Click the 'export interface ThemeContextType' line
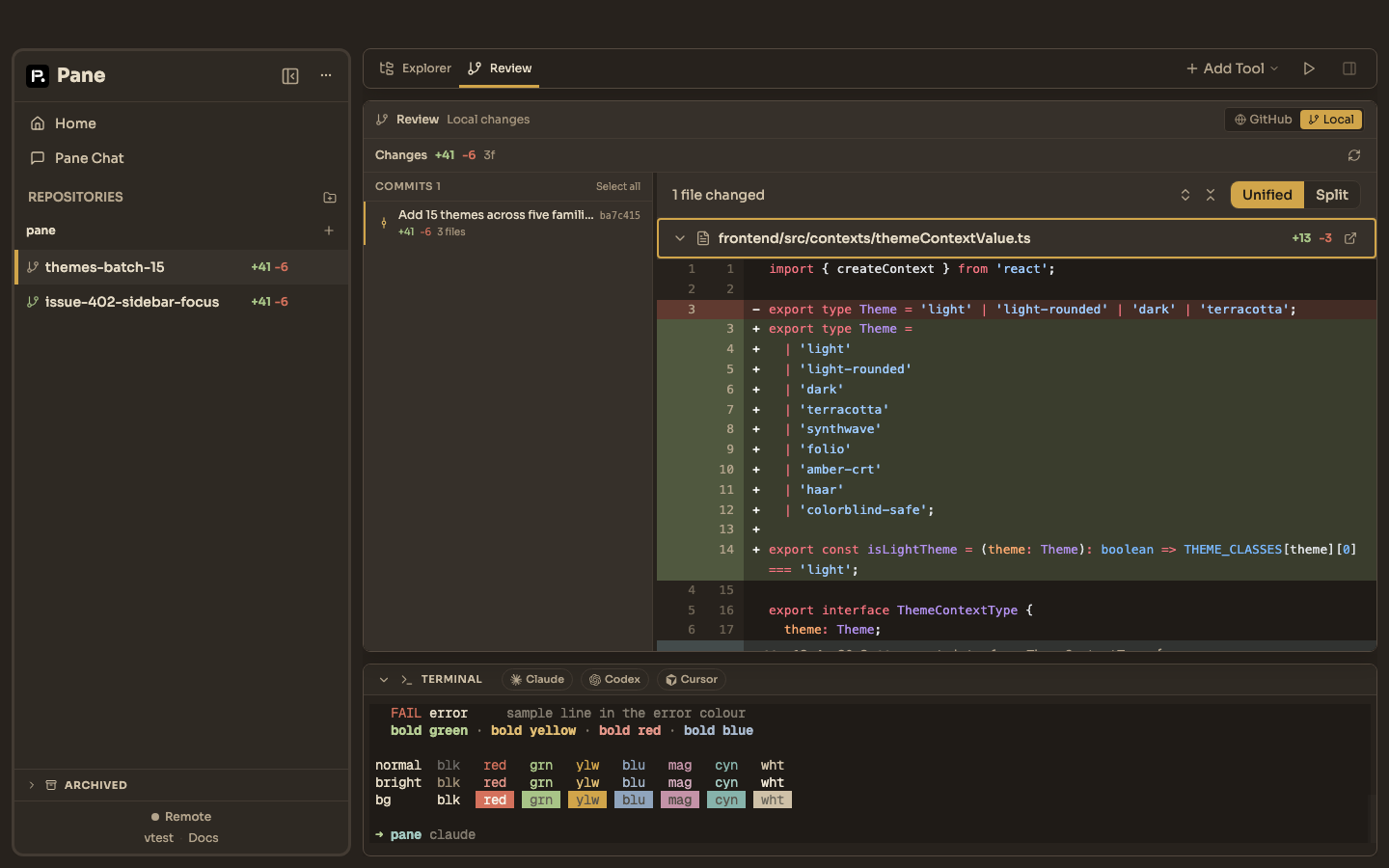Image resolution: width=1389 pixels, height=868 pixels. point(1017,610)
